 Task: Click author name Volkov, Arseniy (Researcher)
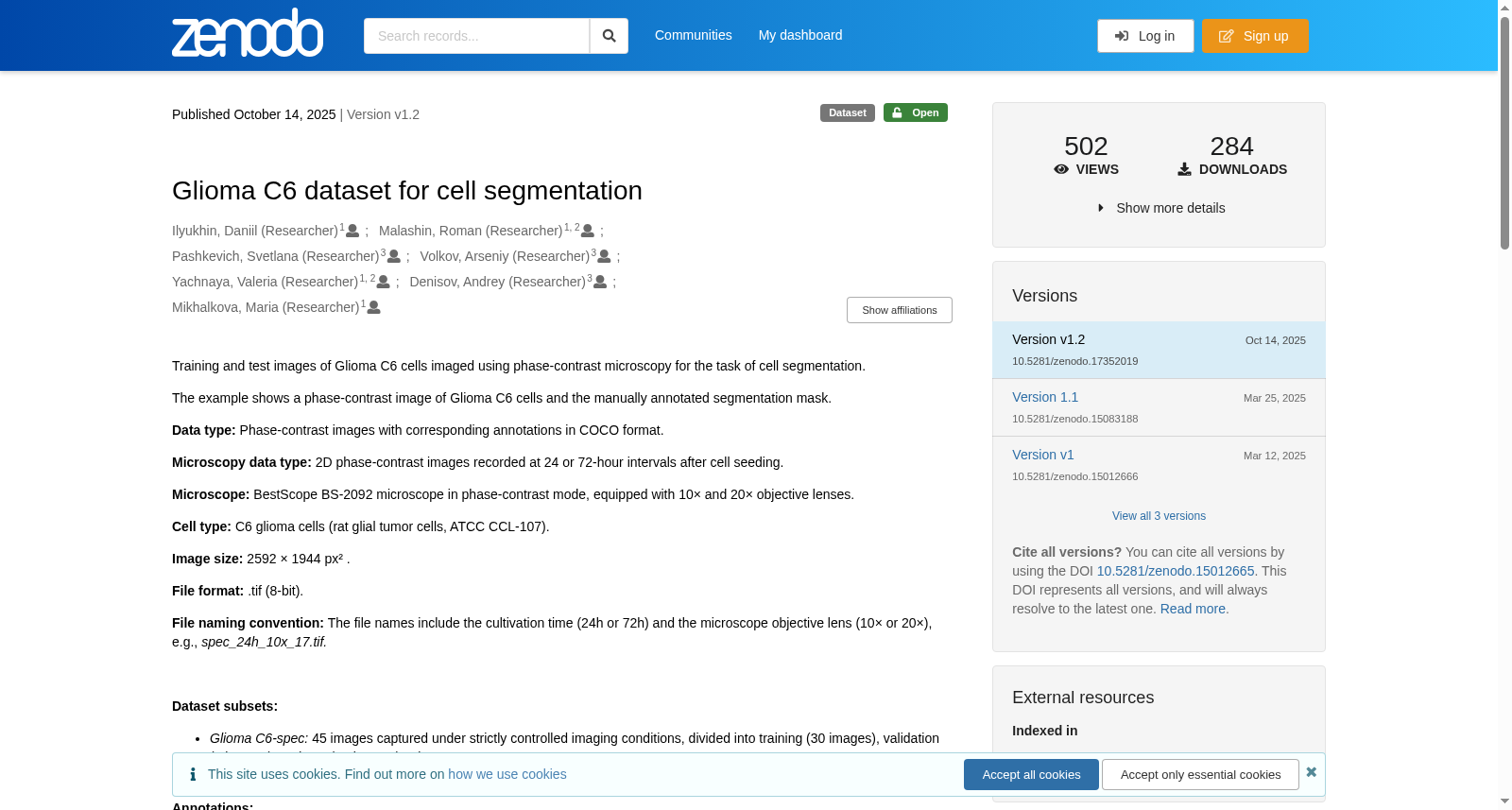click(505, 256)
